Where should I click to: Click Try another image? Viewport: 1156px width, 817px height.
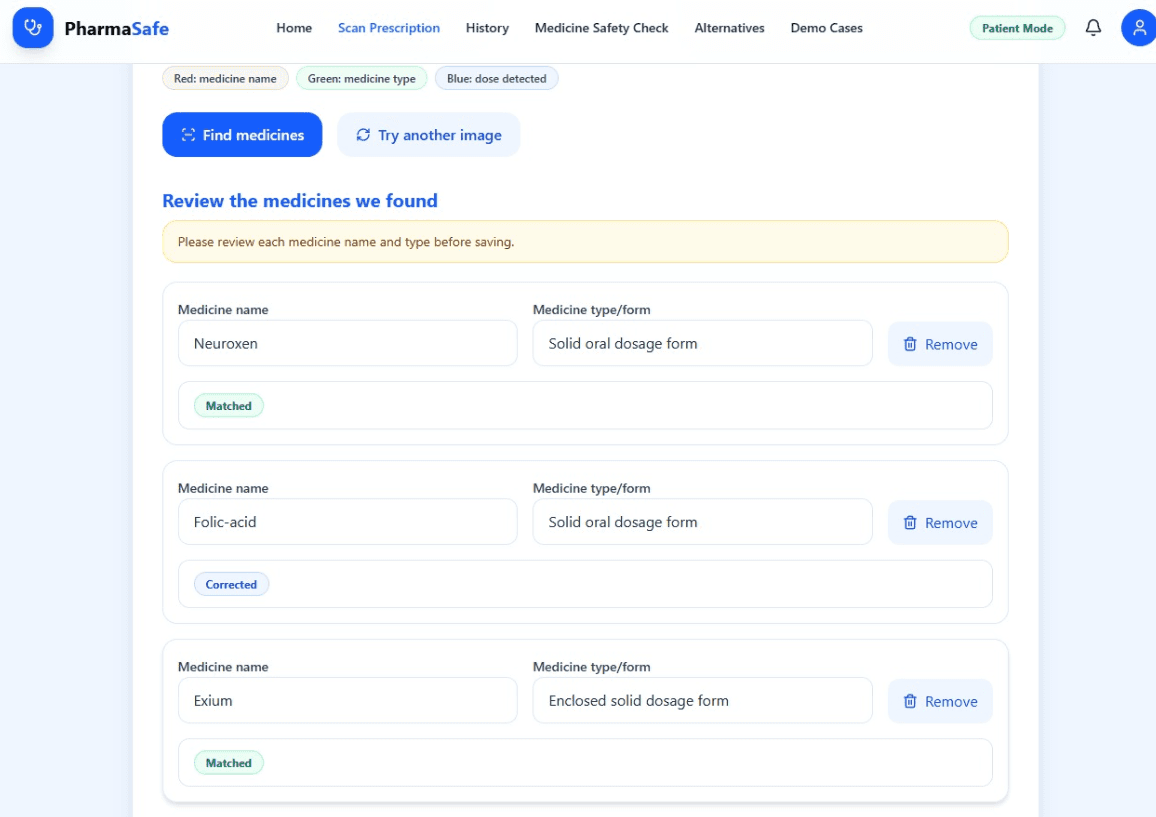click(428, 135)
